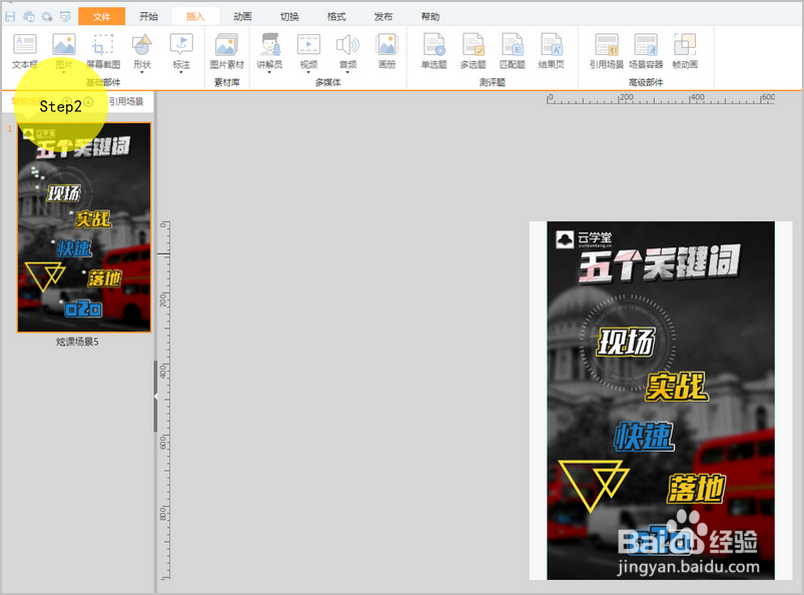The height and width of the screenshot is (595, 804).
Task: Collapse the scene panel via side handle
Action: 155,396
